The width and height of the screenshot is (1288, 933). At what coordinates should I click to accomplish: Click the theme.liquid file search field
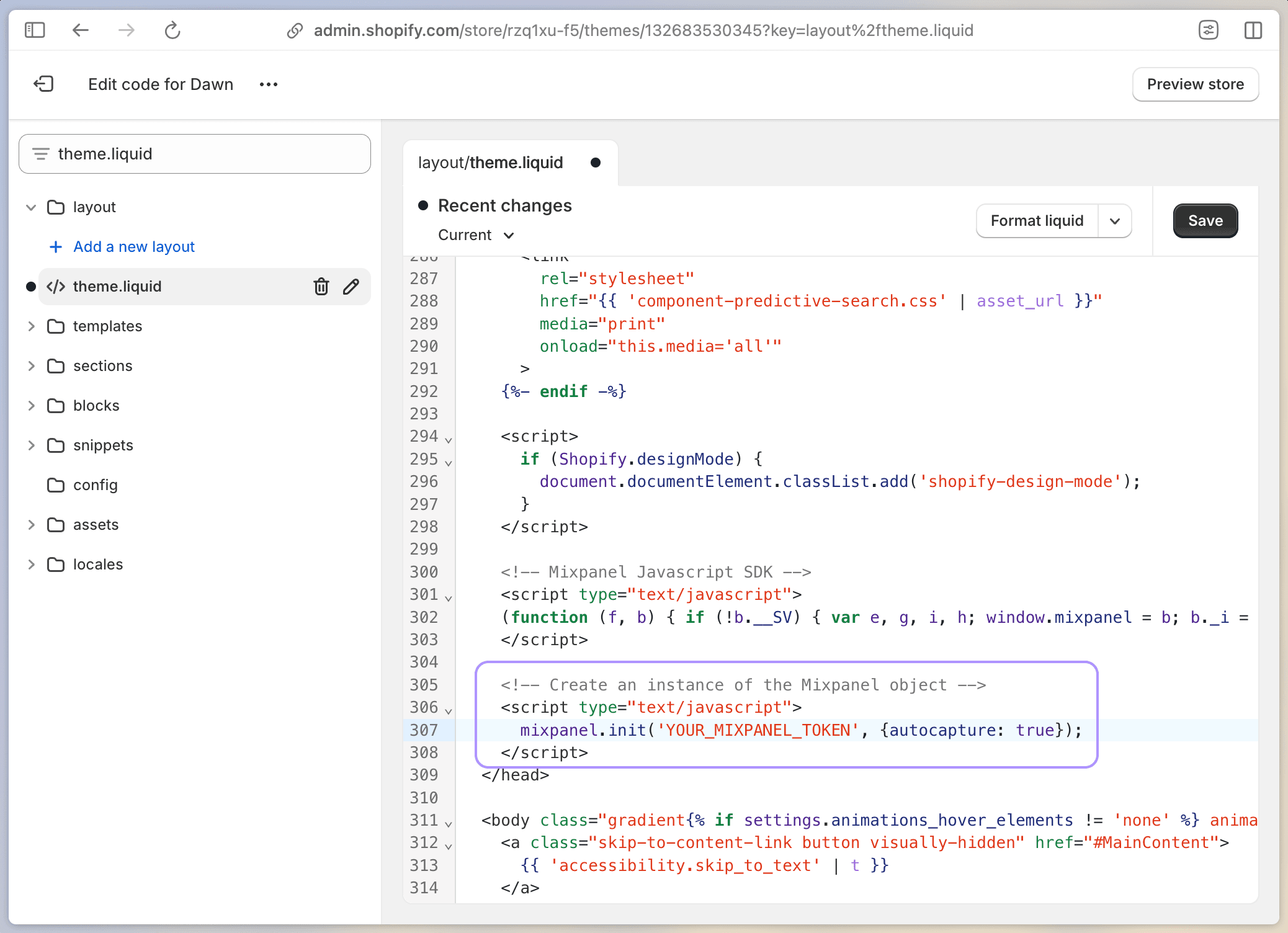[195, 154]
